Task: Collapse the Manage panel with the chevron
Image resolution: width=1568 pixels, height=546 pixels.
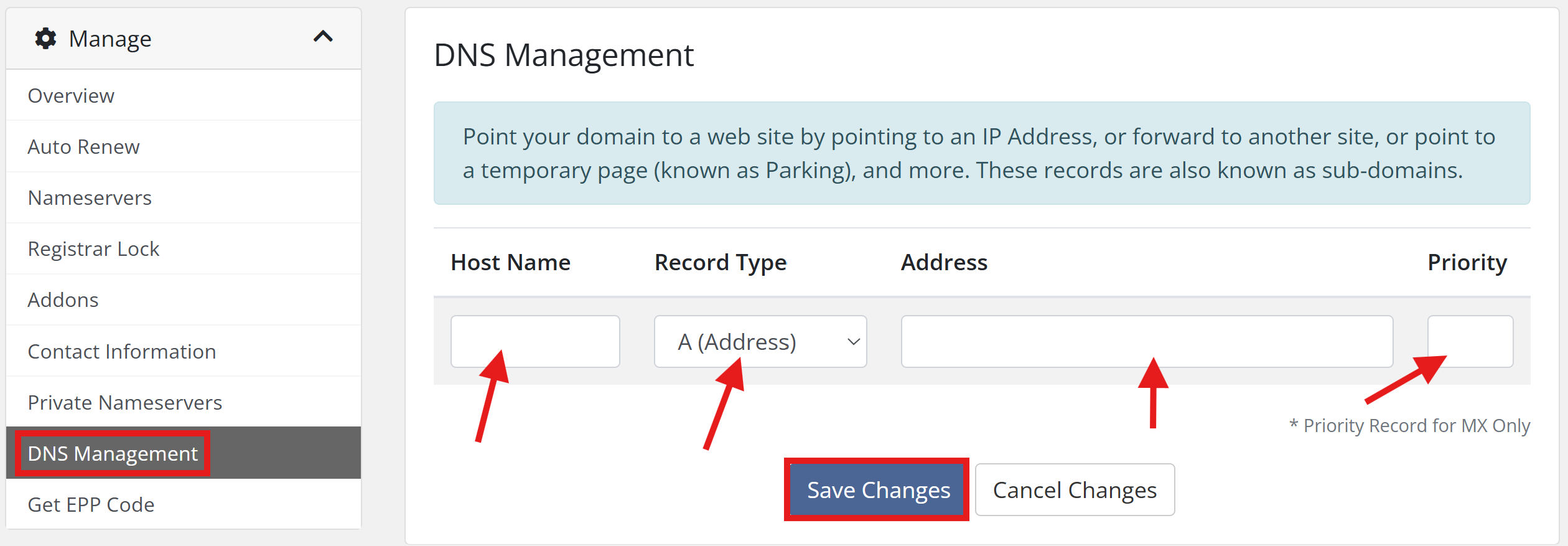Action: tap(323, 37)
